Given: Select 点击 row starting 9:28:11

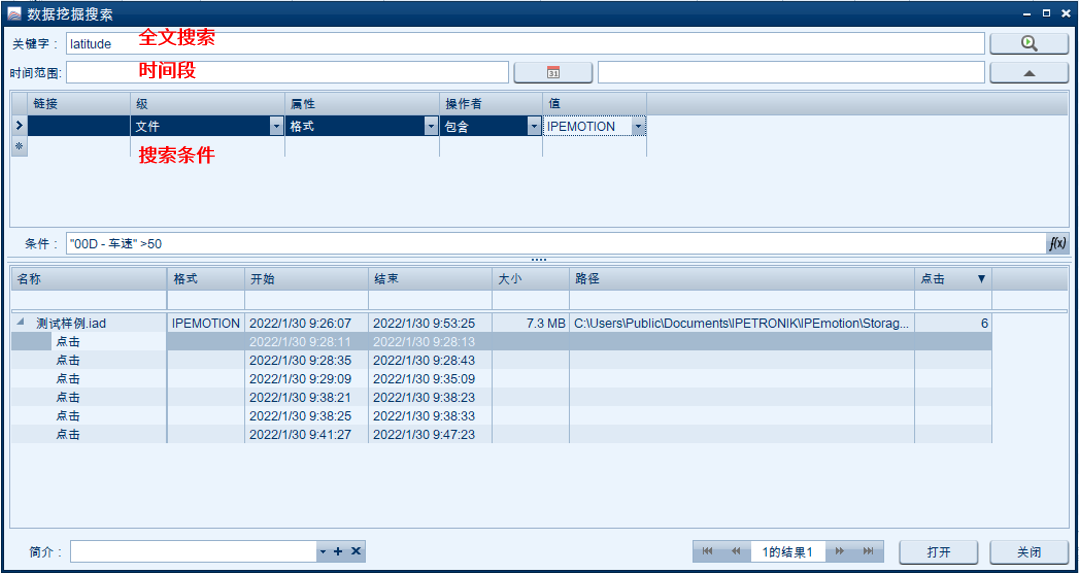Looking at the screenshot, I should pos(501,341).
